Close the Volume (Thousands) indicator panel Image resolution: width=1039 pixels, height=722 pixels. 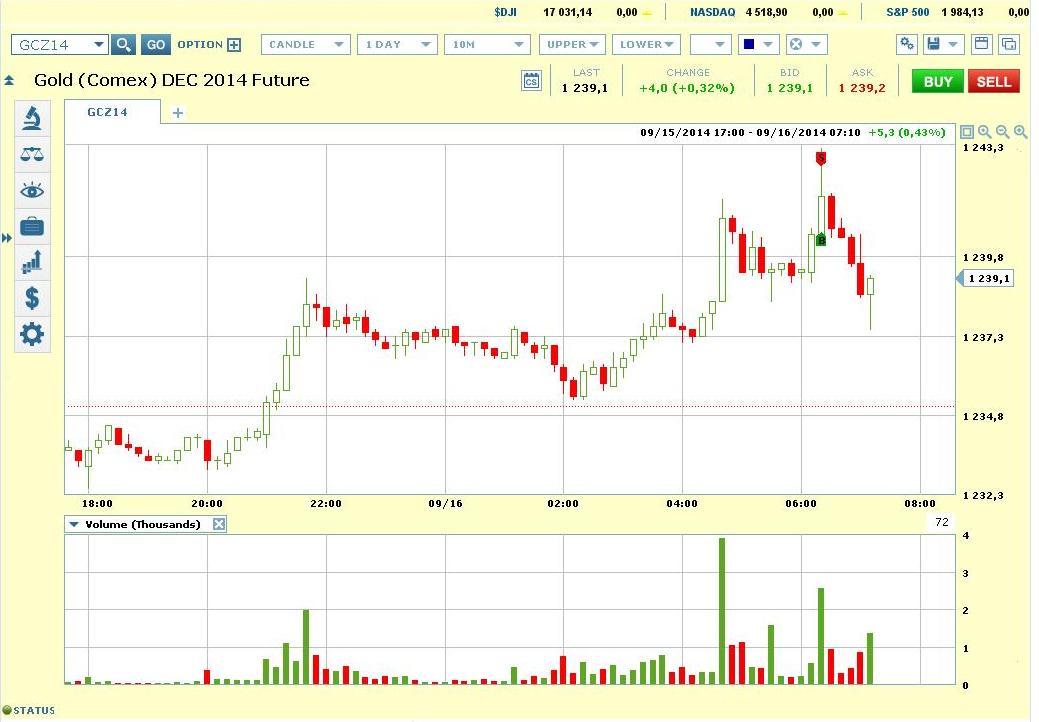219,524
